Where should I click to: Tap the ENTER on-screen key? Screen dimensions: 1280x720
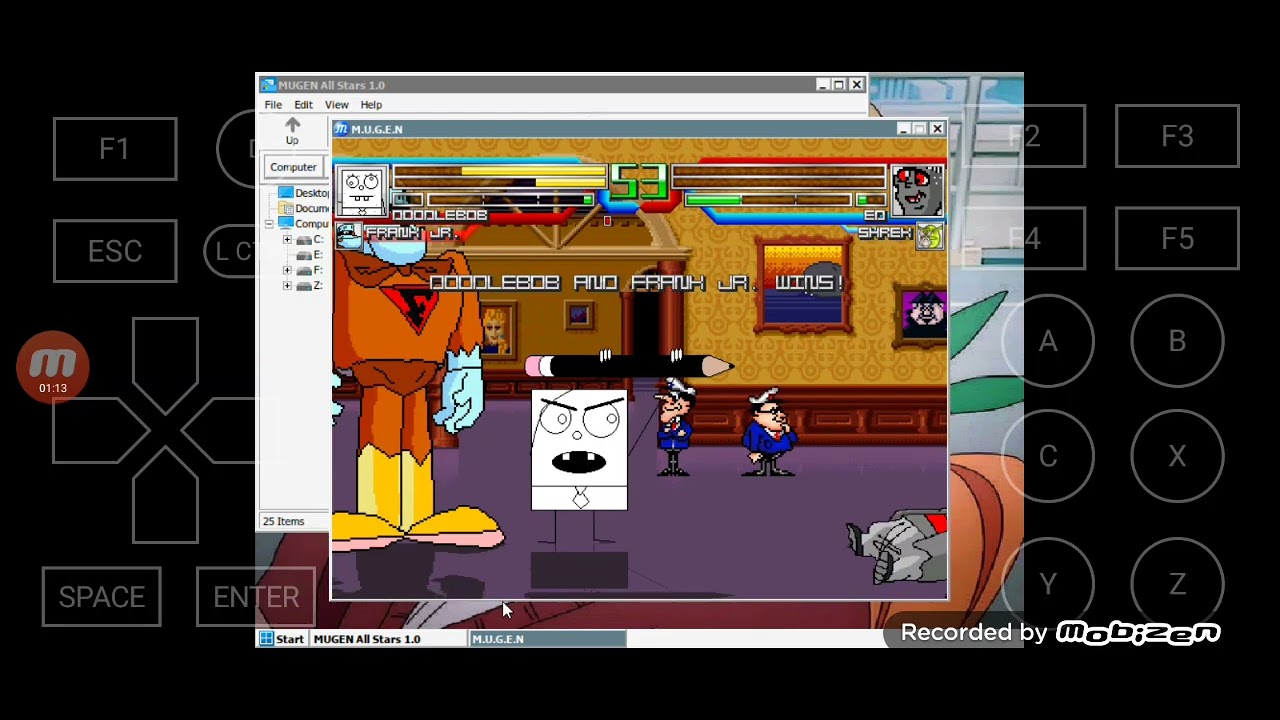256,597
